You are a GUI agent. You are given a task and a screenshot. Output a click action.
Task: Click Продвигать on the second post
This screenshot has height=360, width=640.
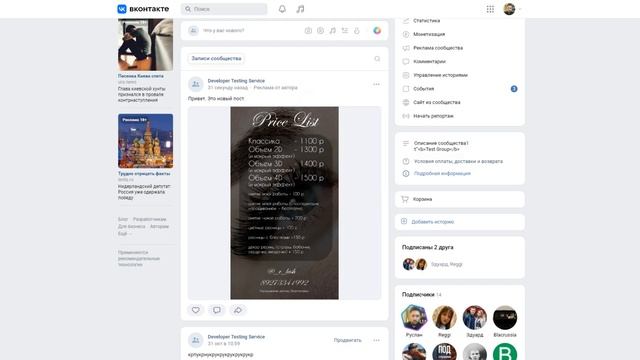click(x=347, y=340)
